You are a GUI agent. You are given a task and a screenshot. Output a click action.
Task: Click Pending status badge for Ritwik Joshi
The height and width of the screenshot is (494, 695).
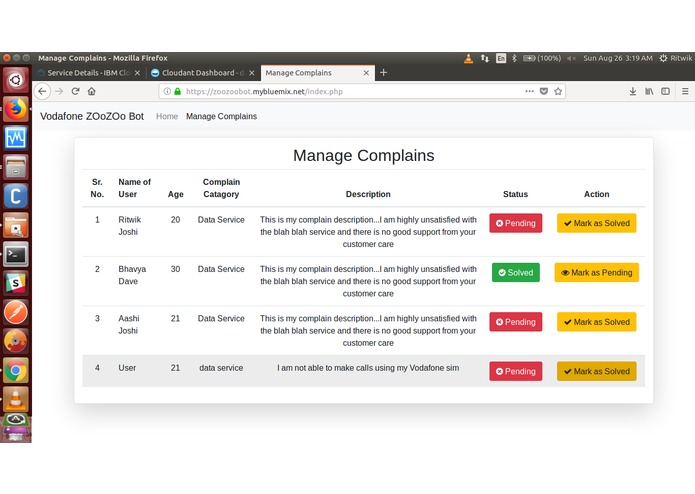tap(515, 223)
